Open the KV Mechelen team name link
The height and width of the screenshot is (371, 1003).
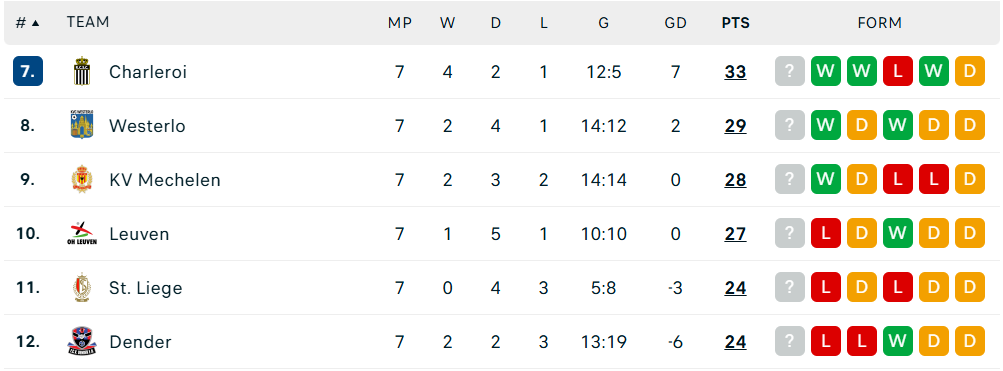tap(164, 180)
